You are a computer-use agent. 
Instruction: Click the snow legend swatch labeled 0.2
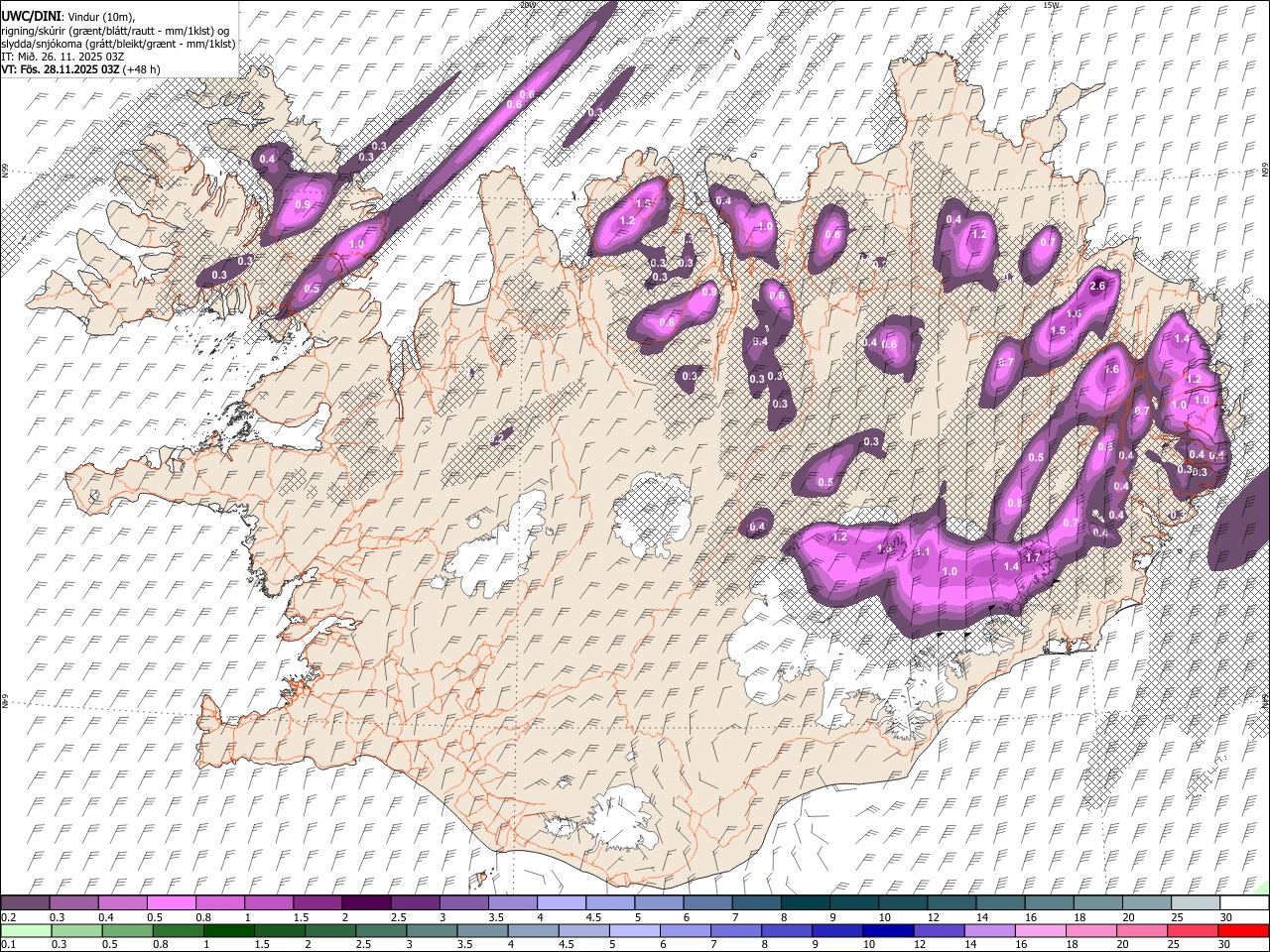(25, 902)
